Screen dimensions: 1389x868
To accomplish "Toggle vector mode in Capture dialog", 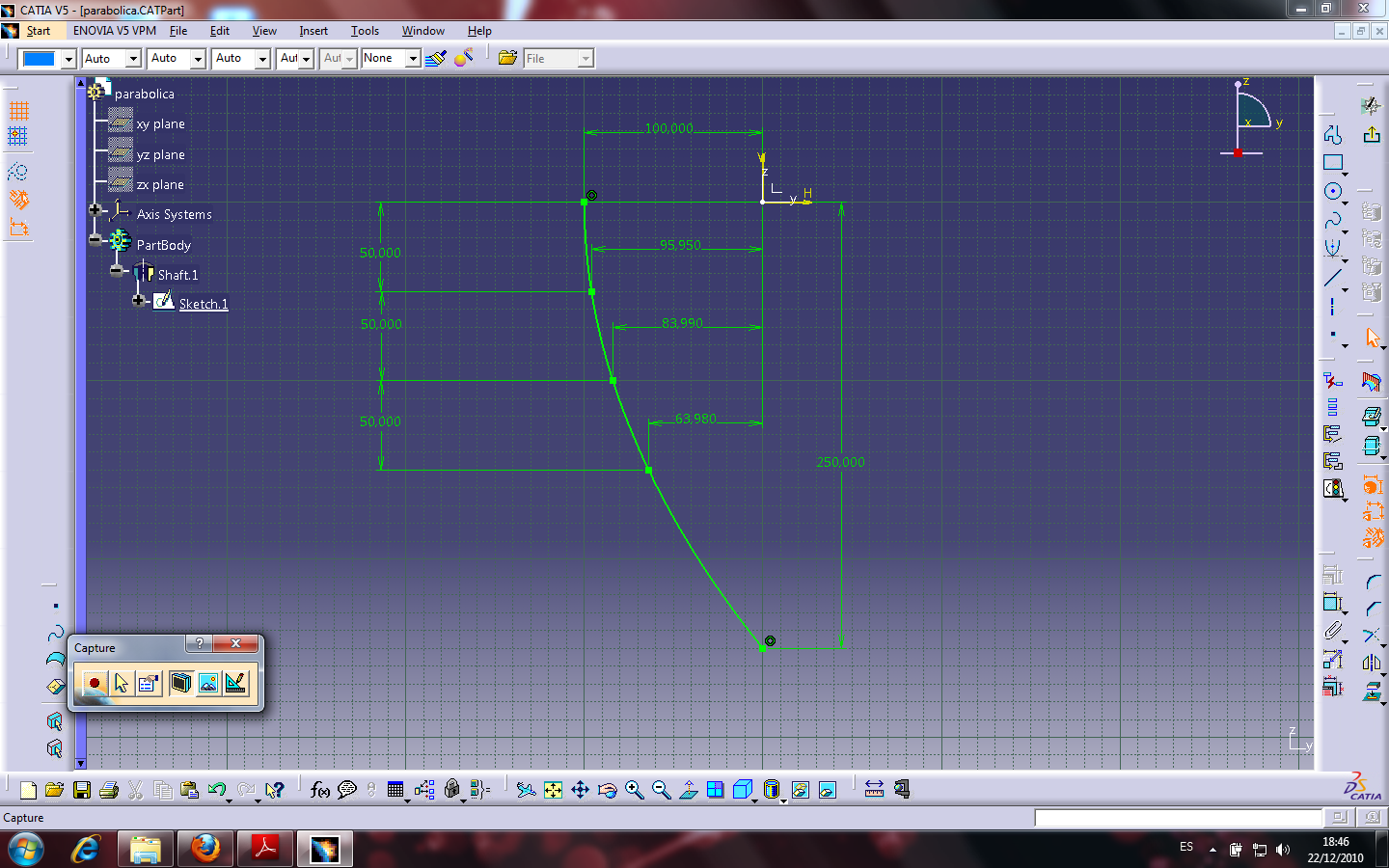I will pos(235,683).
